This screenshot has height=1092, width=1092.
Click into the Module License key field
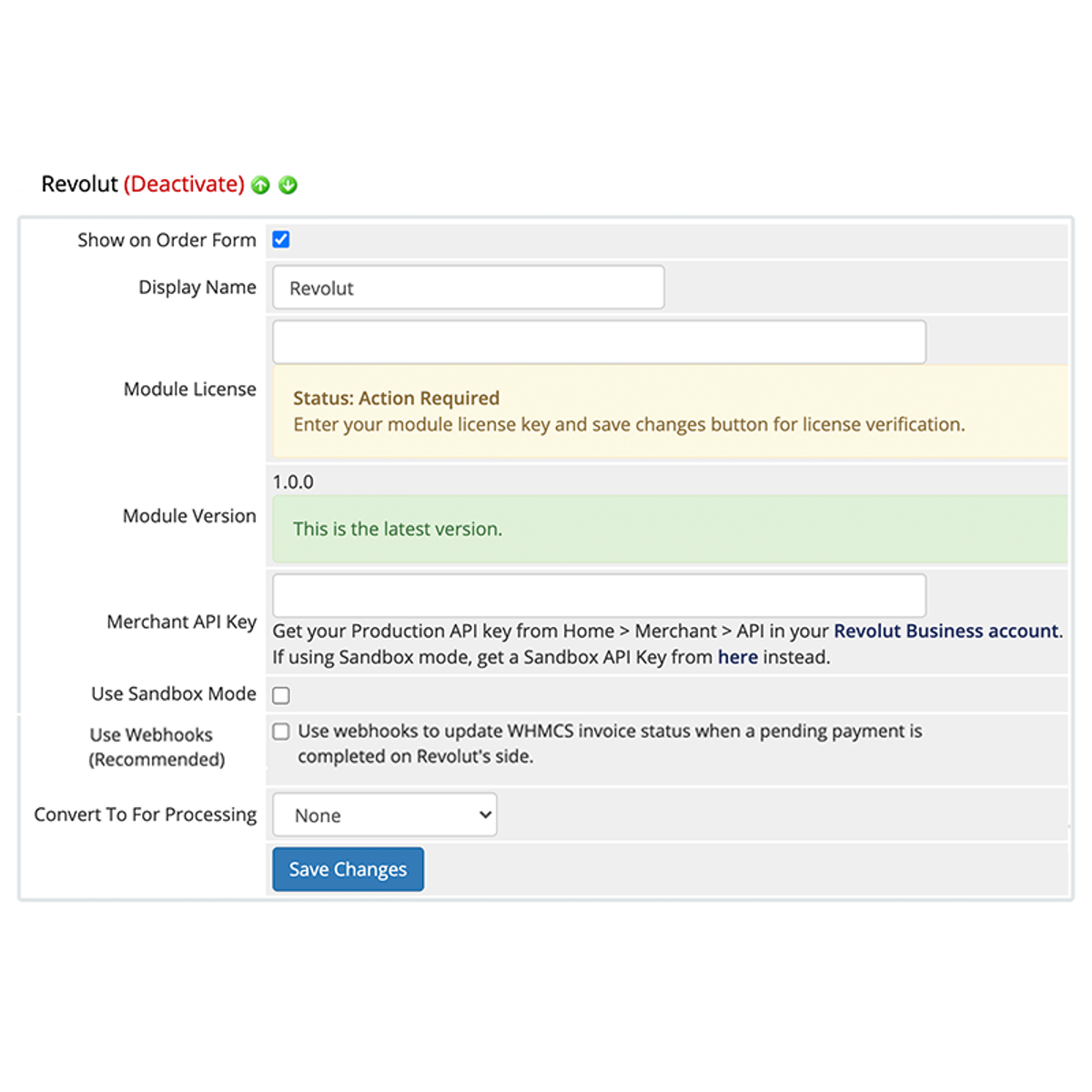599,342
